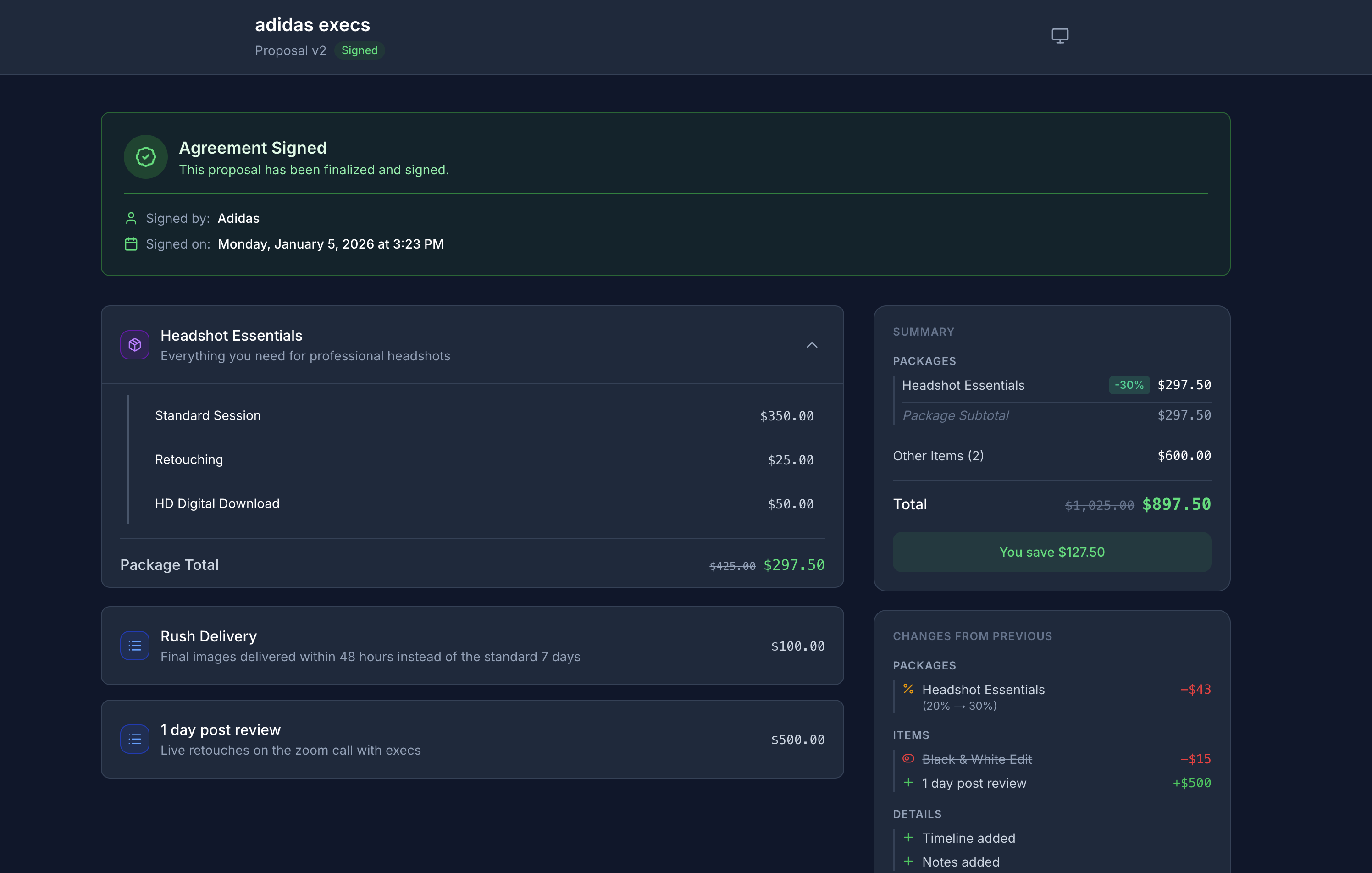Click the 1 day post review list icon
The image size is (1372, 873).
pos(134,739)
